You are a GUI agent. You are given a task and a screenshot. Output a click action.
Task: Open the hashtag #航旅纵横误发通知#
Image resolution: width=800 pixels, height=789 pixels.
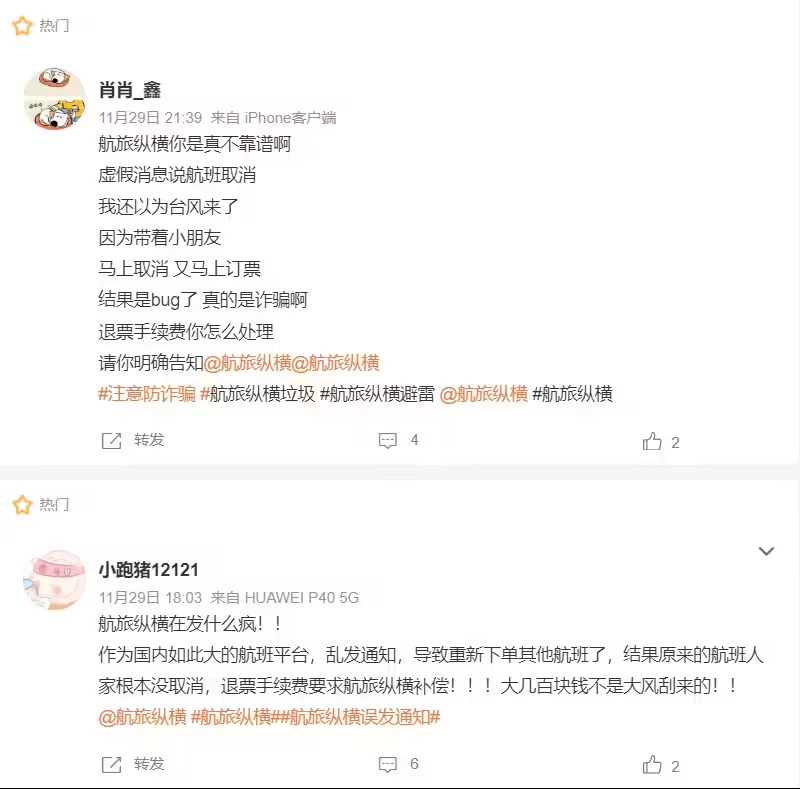coord(360,717)
